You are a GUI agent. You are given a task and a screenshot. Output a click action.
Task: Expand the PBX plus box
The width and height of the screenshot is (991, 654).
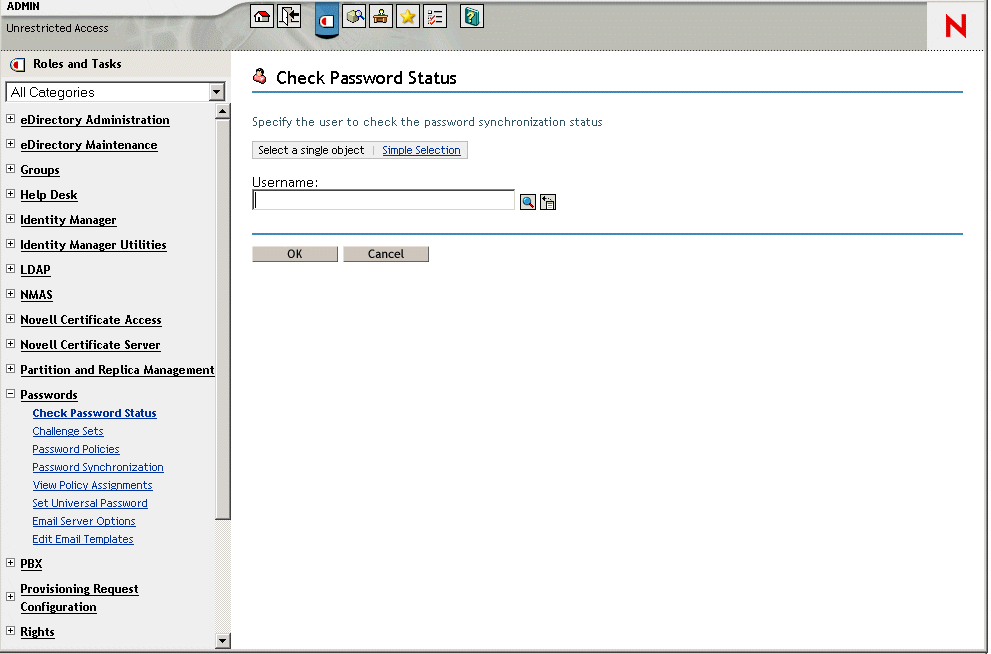point(10,562)
